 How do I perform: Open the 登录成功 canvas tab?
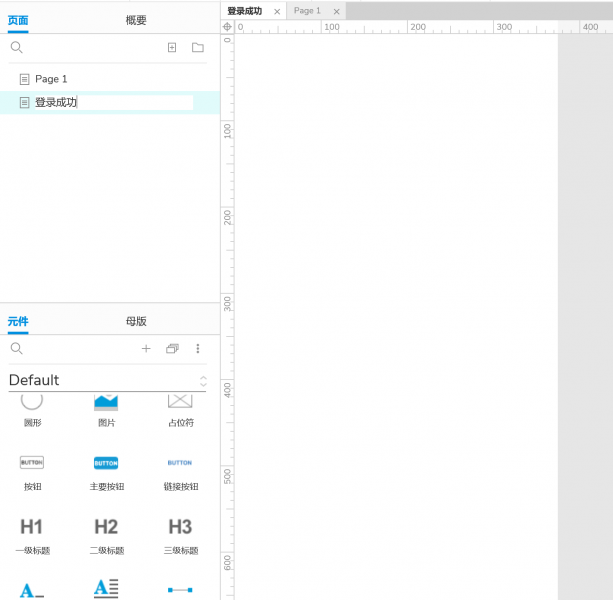click(x=245, y=11)
